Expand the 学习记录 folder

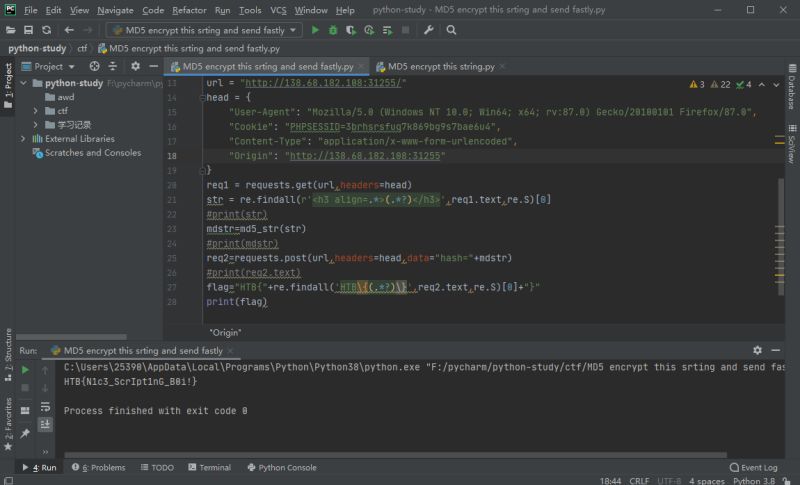tap(35, 124)
